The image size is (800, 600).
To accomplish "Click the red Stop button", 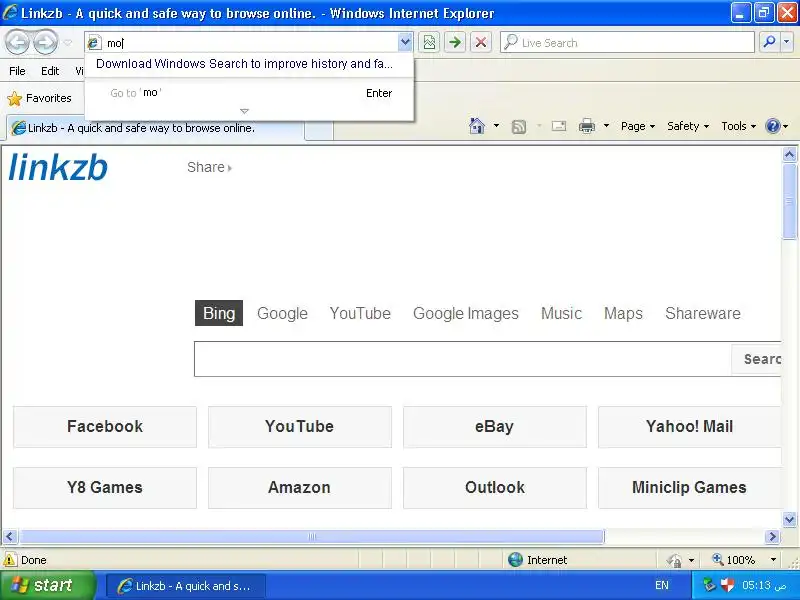I will (481, 42).
